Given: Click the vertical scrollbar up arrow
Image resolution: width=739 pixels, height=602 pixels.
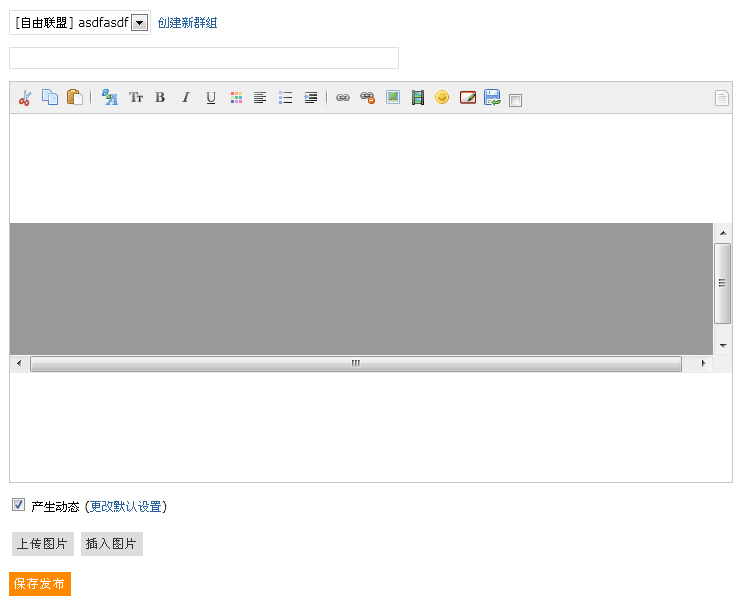Looking at the screenshot, I should [723, 233].
